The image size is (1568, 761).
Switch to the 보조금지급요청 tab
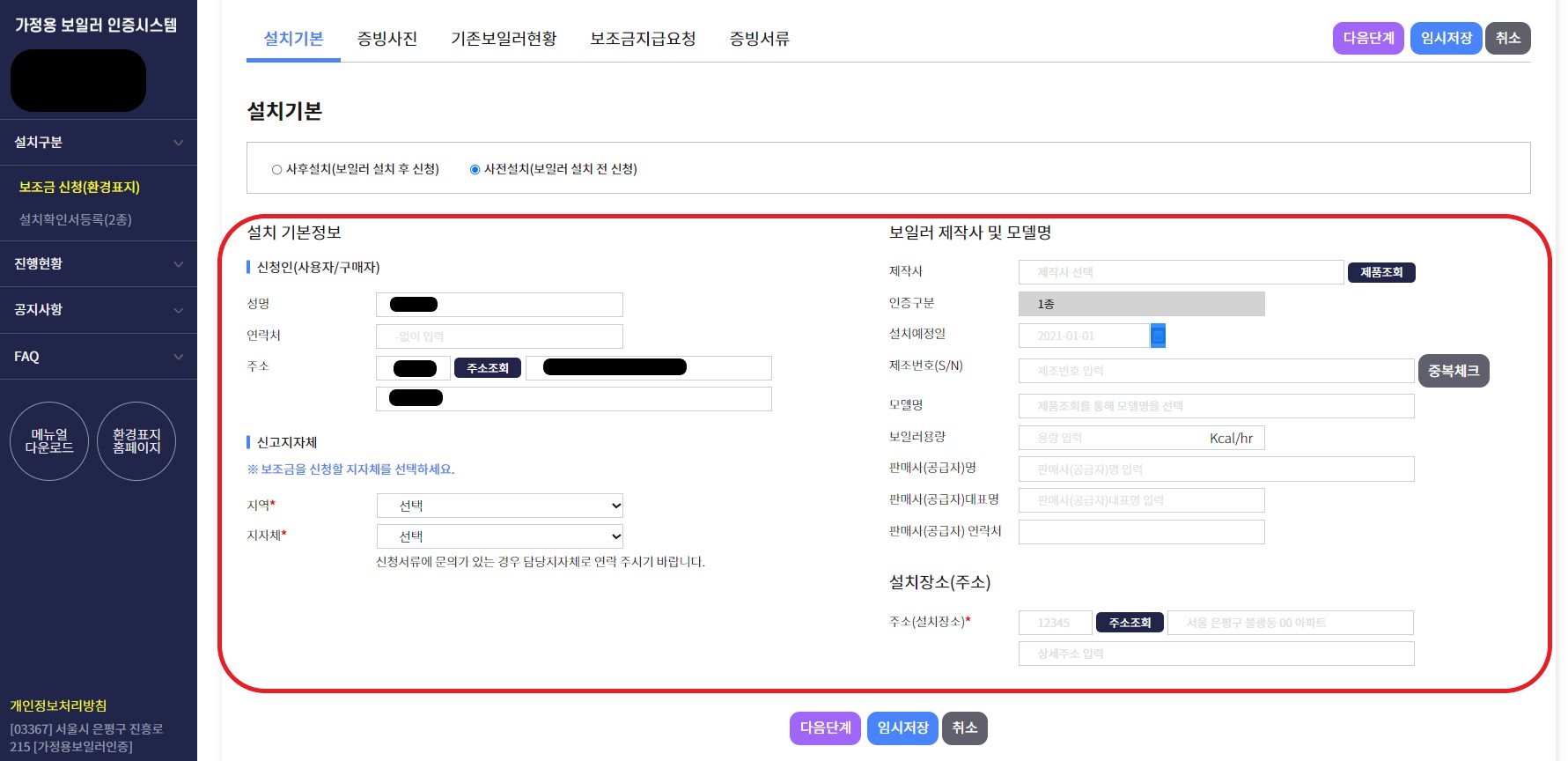(643, 39)
